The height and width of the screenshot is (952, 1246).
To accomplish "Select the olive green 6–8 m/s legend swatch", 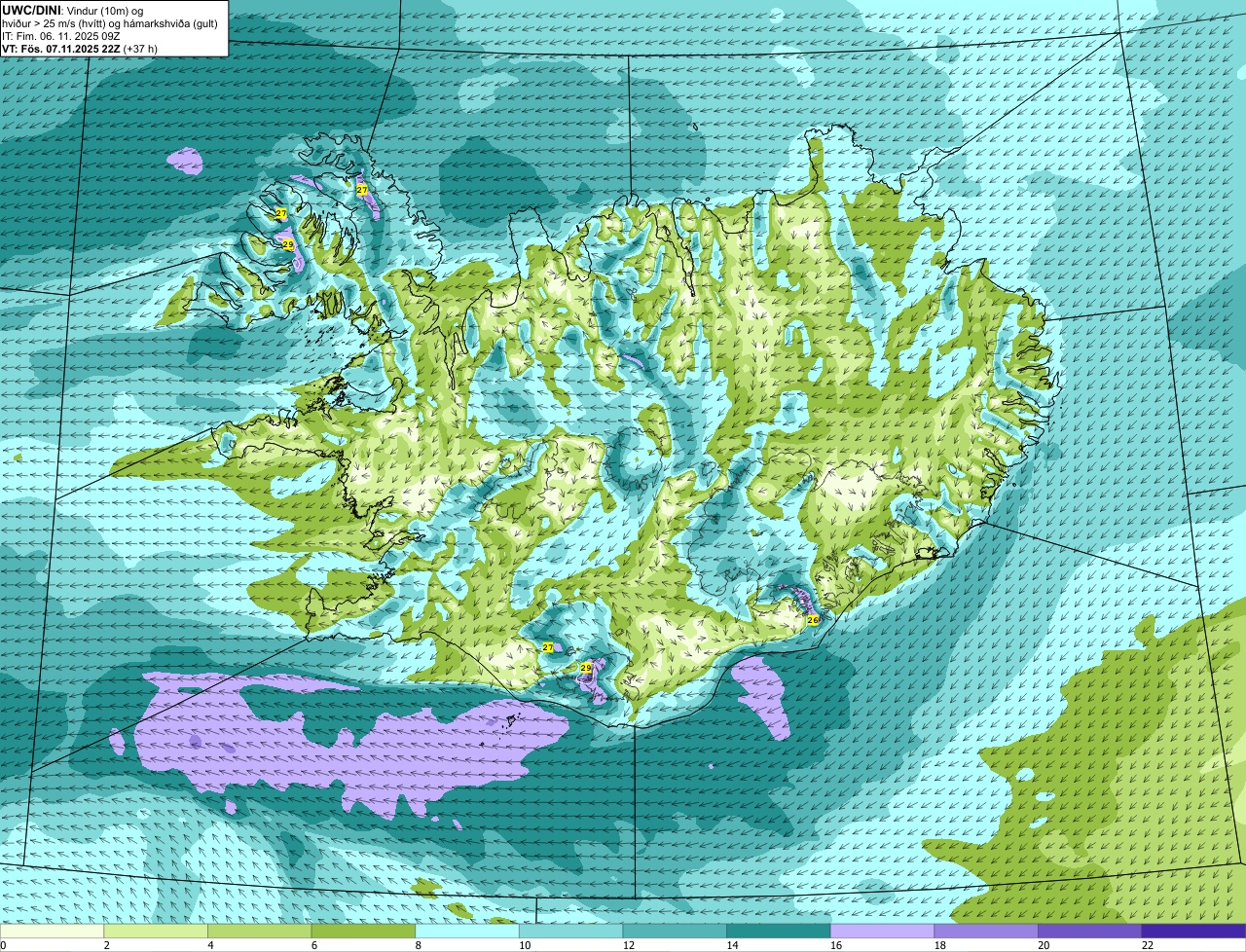I will point(363,932).
